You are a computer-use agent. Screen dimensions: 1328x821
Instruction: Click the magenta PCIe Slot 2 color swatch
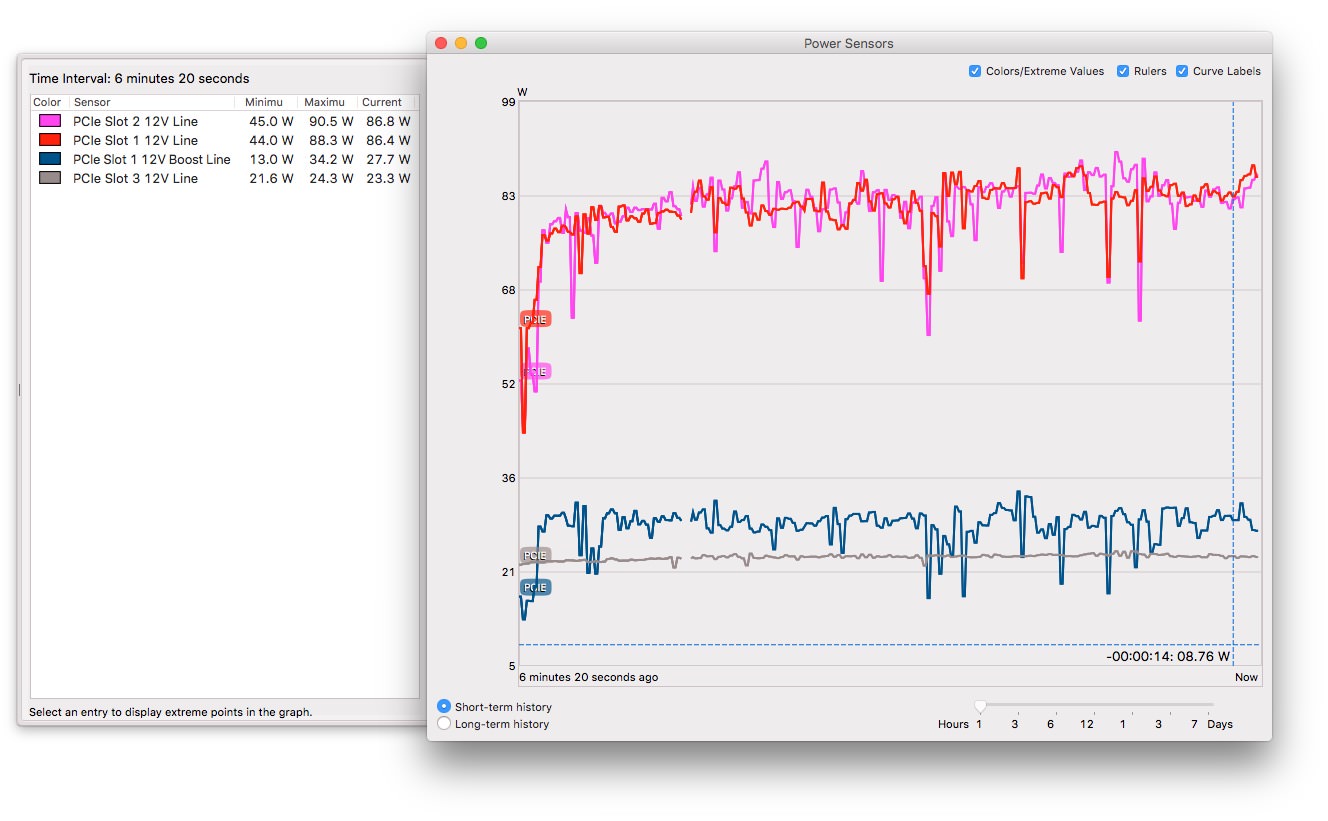(49, 121)
